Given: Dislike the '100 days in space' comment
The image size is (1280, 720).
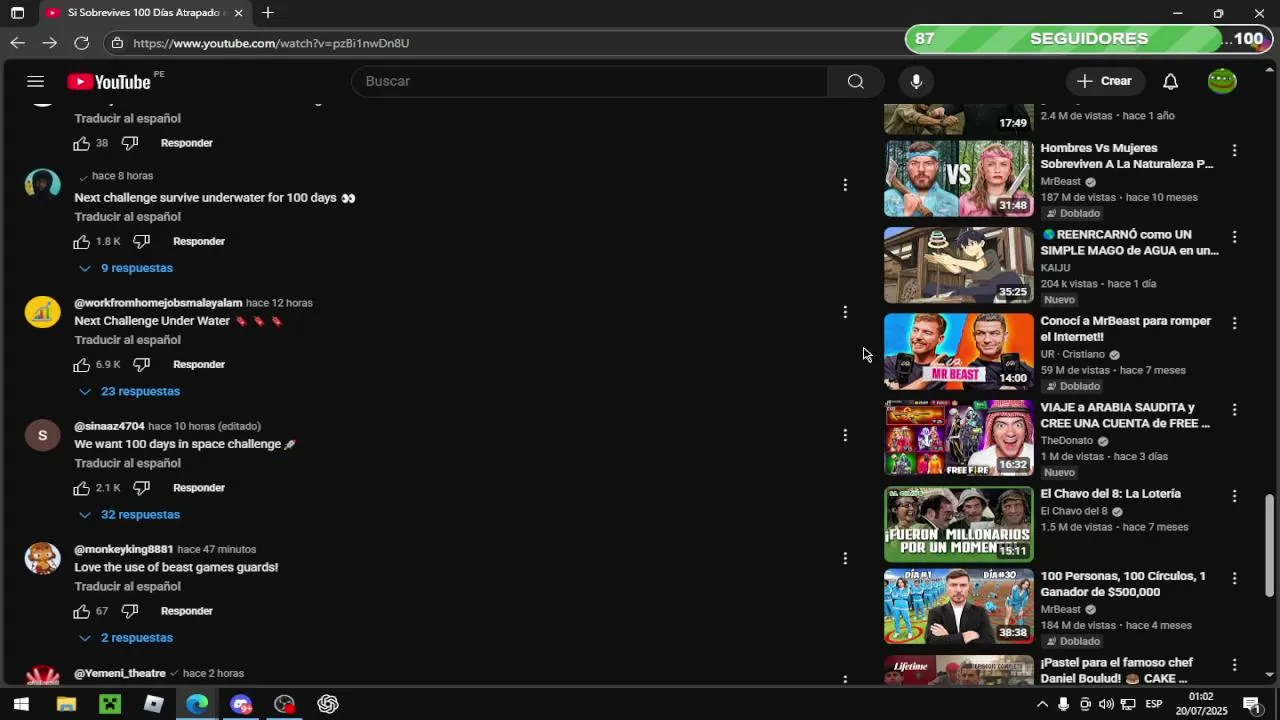Looking at the screenshot, I should [x=141, y=488].
